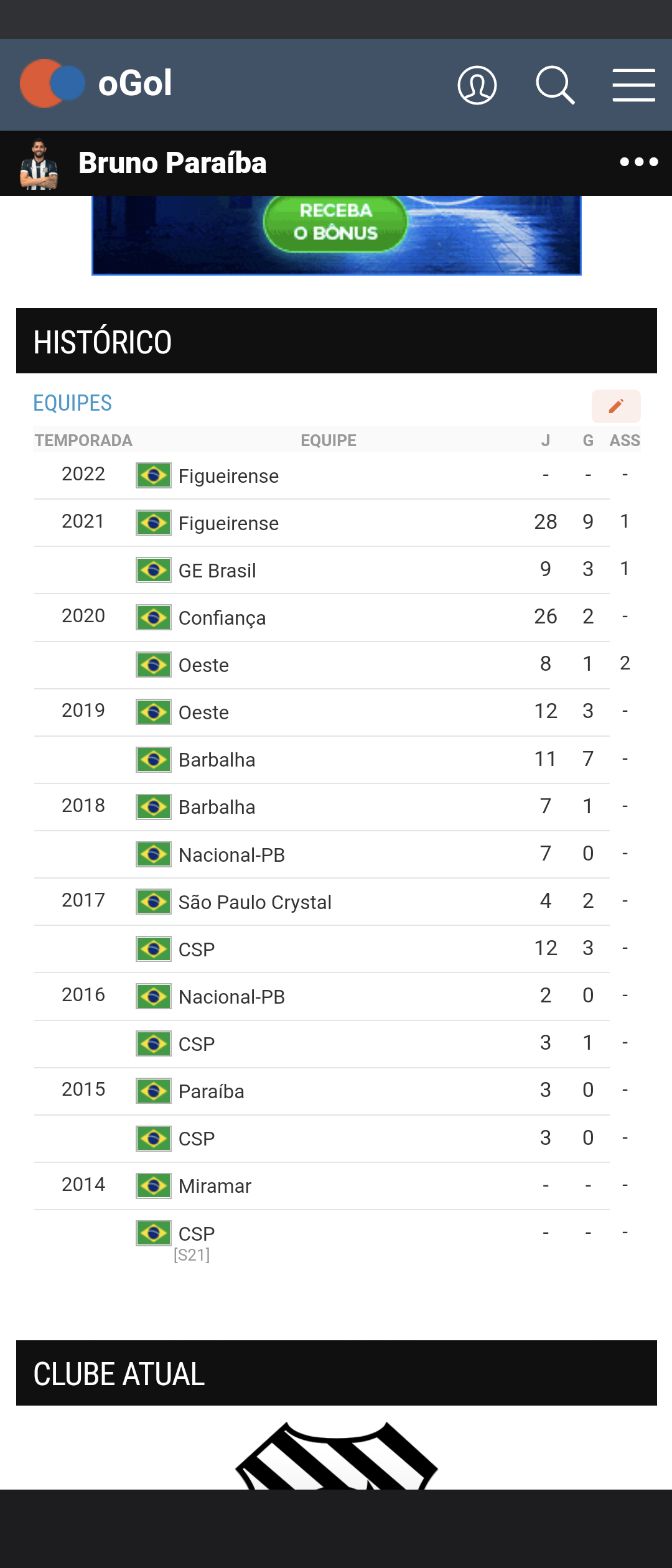Select the Confiança team entry
Viewport: 672px width, 1568px height.
pyautogui.click(x=222, y=618)
